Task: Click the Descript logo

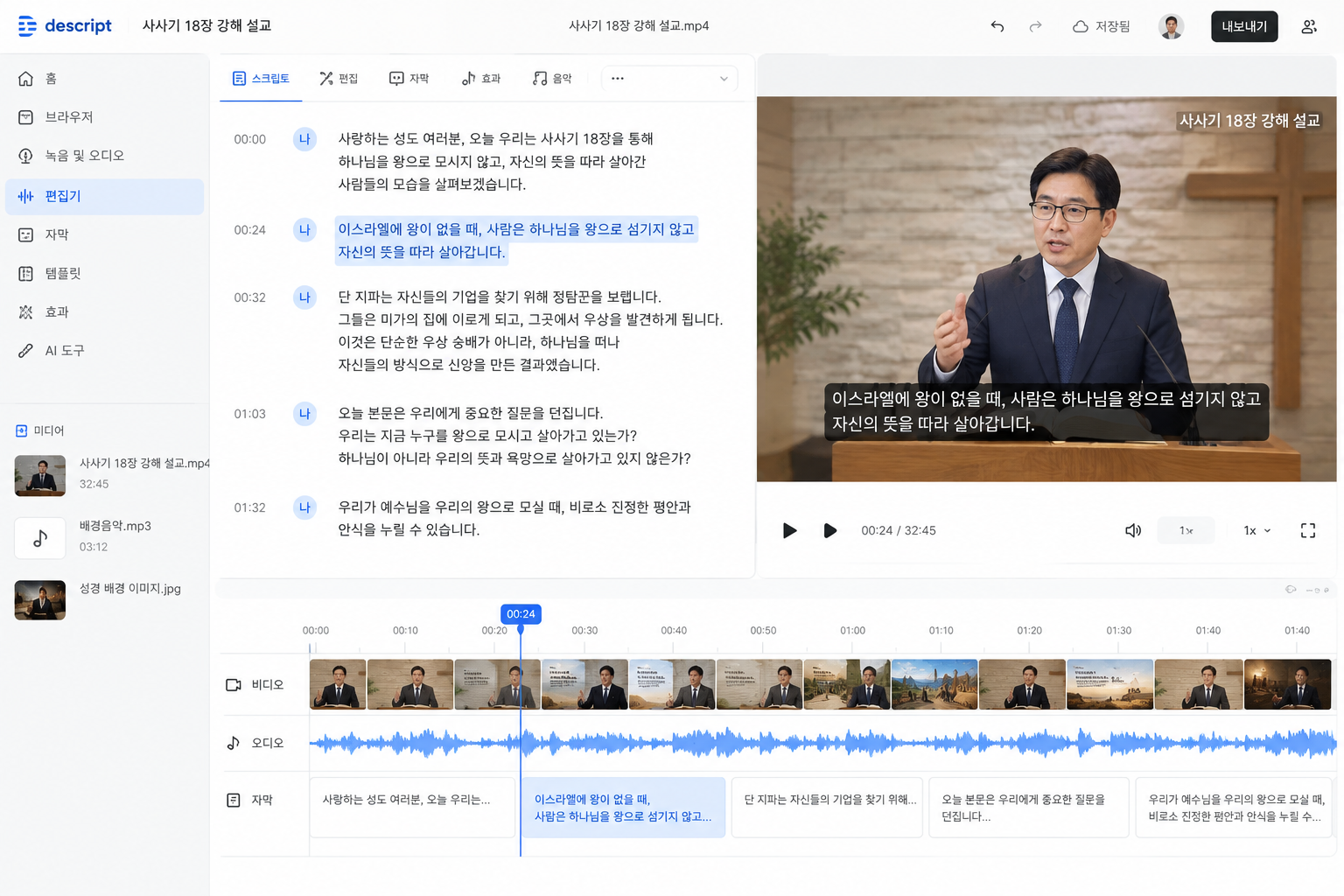Action: tap(65, 26)
